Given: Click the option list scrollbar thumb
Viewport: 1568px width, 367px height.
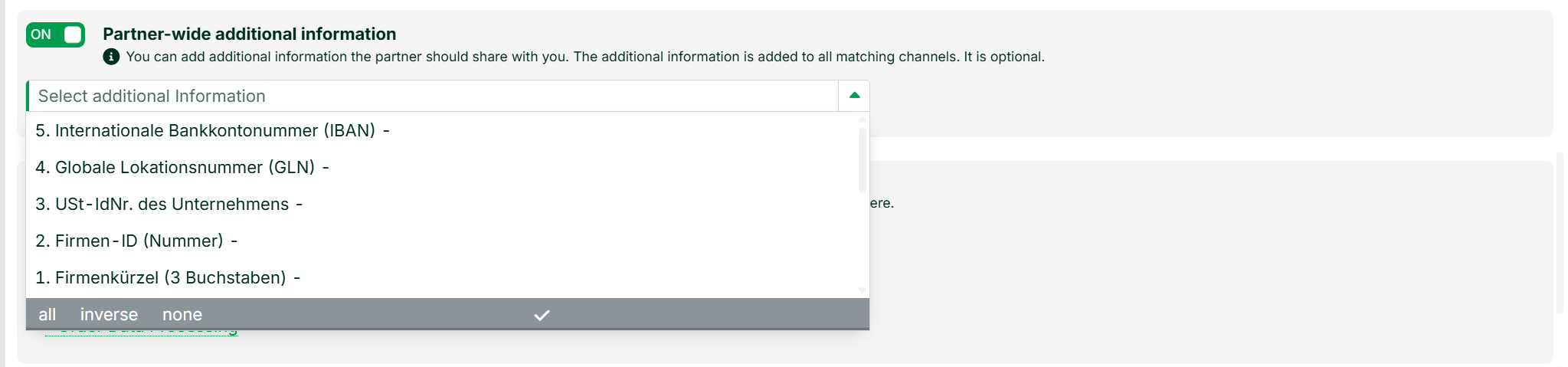Looking at the screenshot, I should pyautogui.click(x=863, y=160).
